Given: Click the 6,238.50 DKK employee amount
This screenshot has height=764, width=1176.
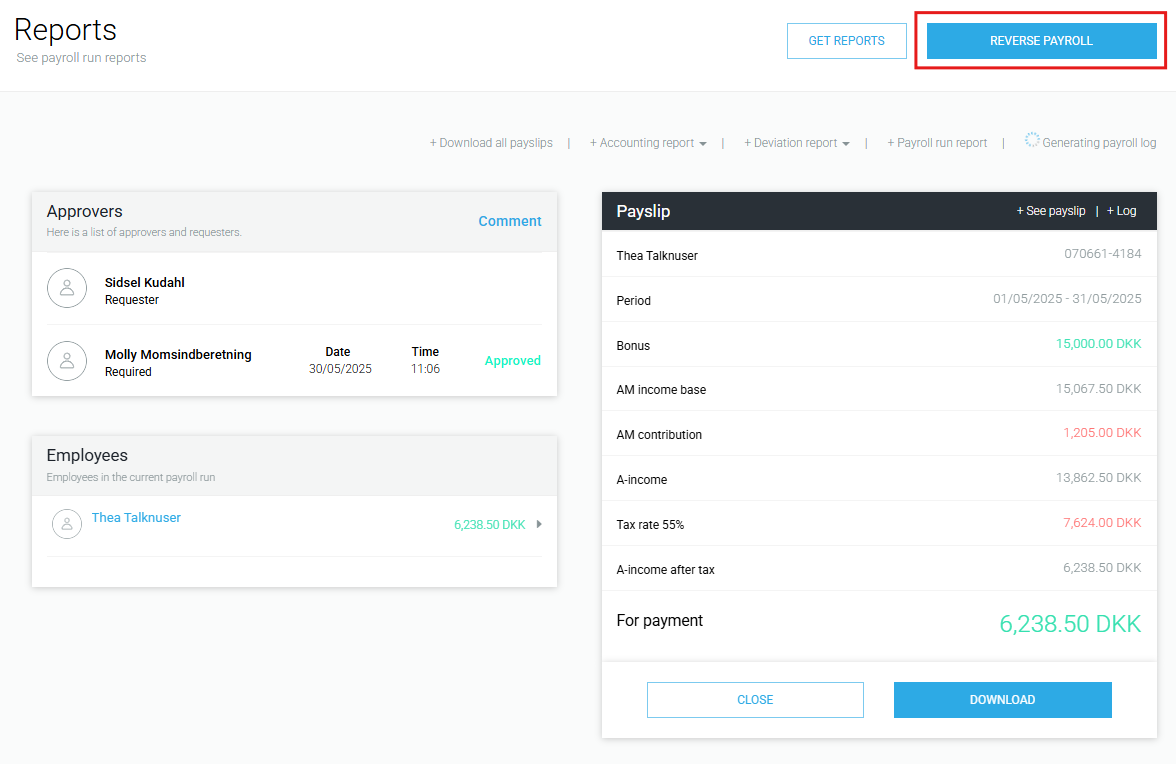Looking at the screenshot, I should (x=489, y=524).
